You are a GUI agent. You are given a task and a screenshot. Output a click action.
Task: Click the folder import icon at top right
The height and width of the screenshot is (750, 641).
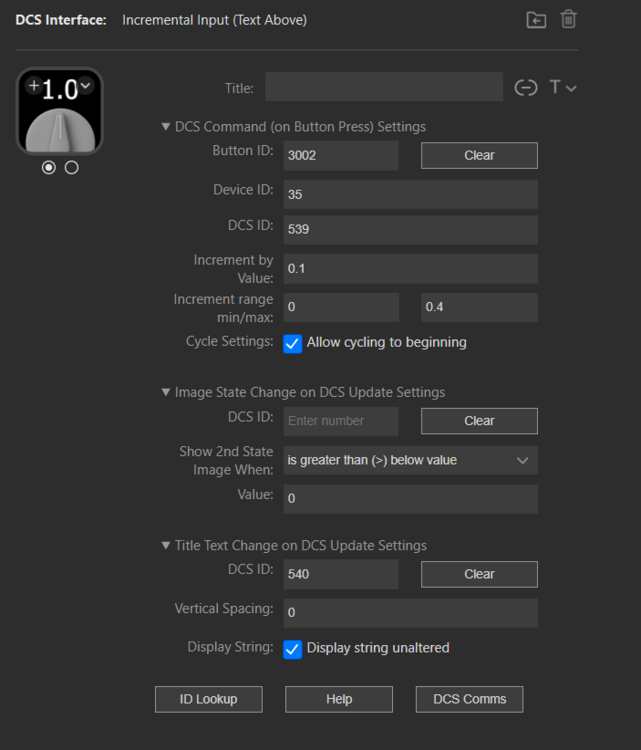[x=536, y=20]
